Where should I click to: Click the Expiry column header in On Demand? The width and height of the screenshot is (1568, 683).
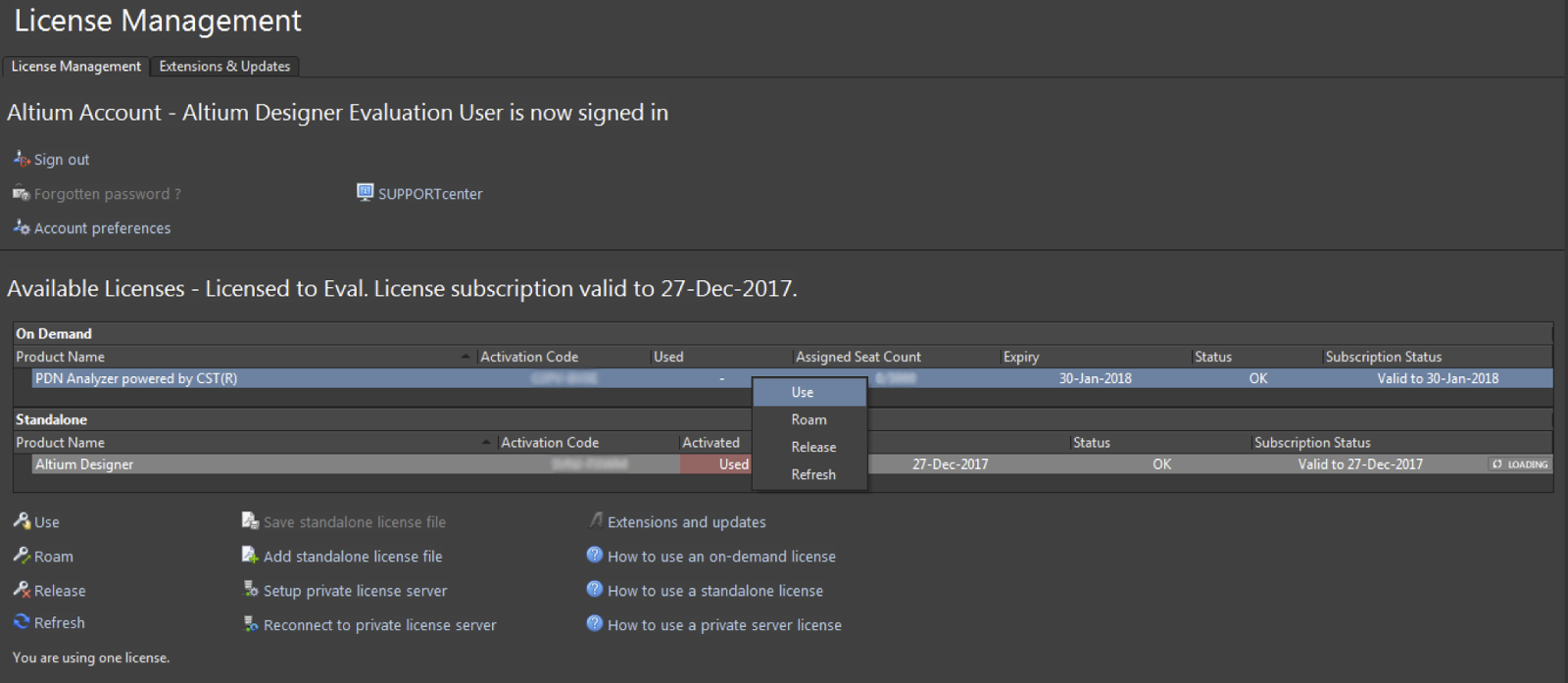1021,357
